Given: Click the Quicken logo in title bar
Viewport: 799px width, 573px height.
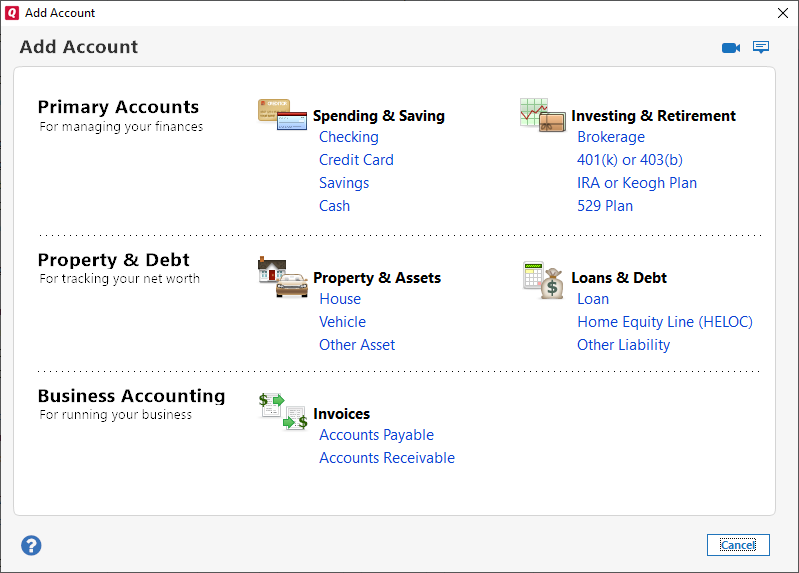Looking at the screenshot, I should click(x=12, y=13).
